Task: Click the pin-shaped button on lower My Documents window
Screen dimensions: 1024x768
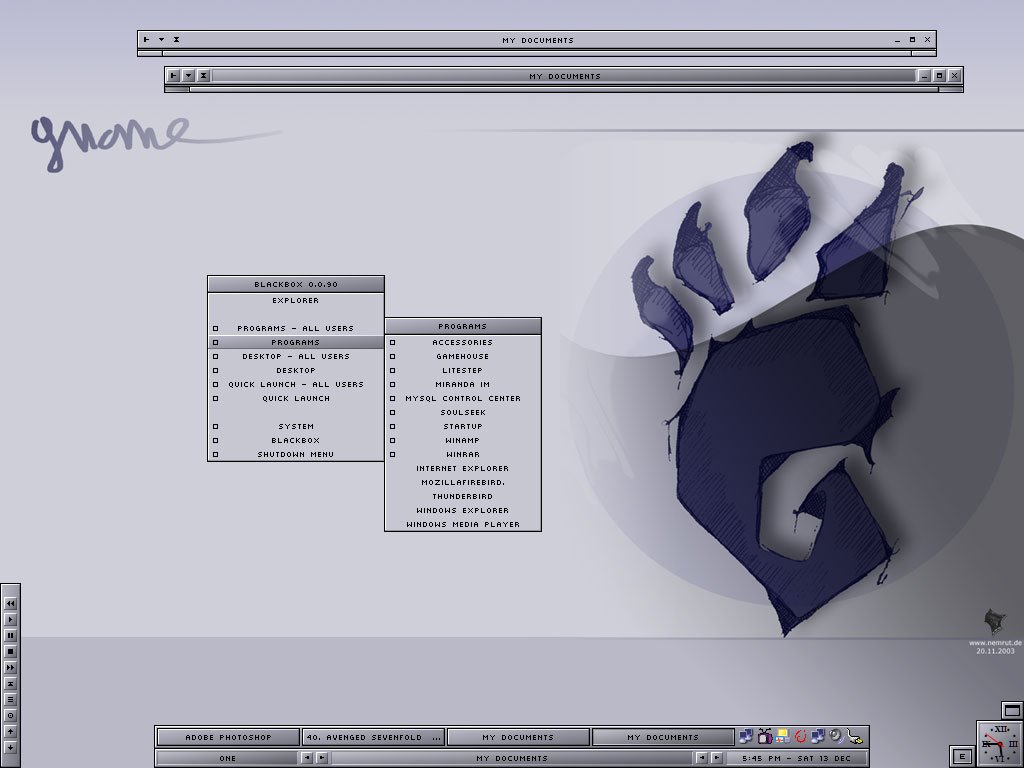Action: click(x=173, y=76)
